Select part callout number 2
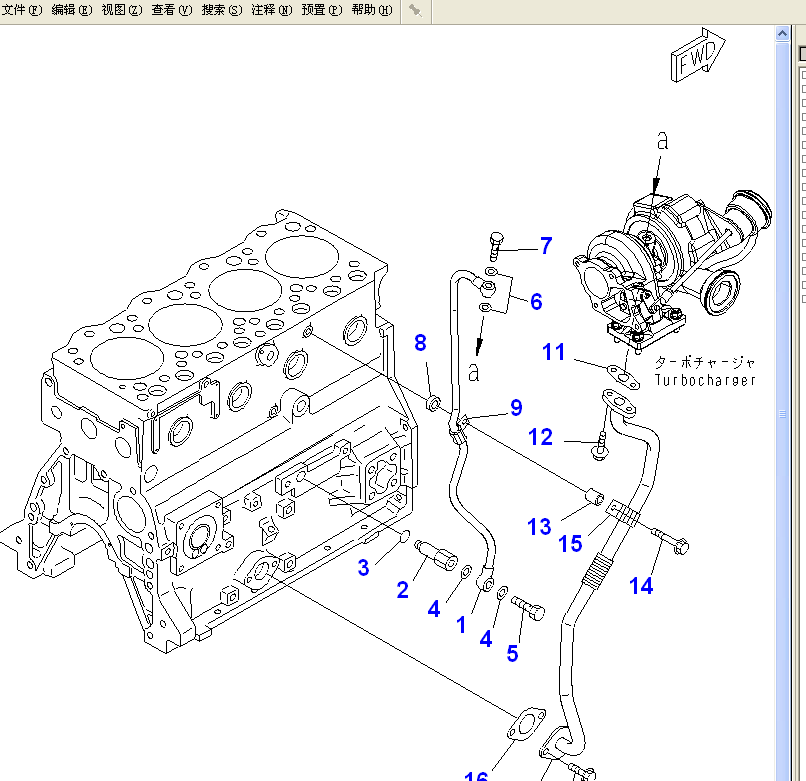Image resolution: width=806 pixels, height=781 pixels. point(402,590)
